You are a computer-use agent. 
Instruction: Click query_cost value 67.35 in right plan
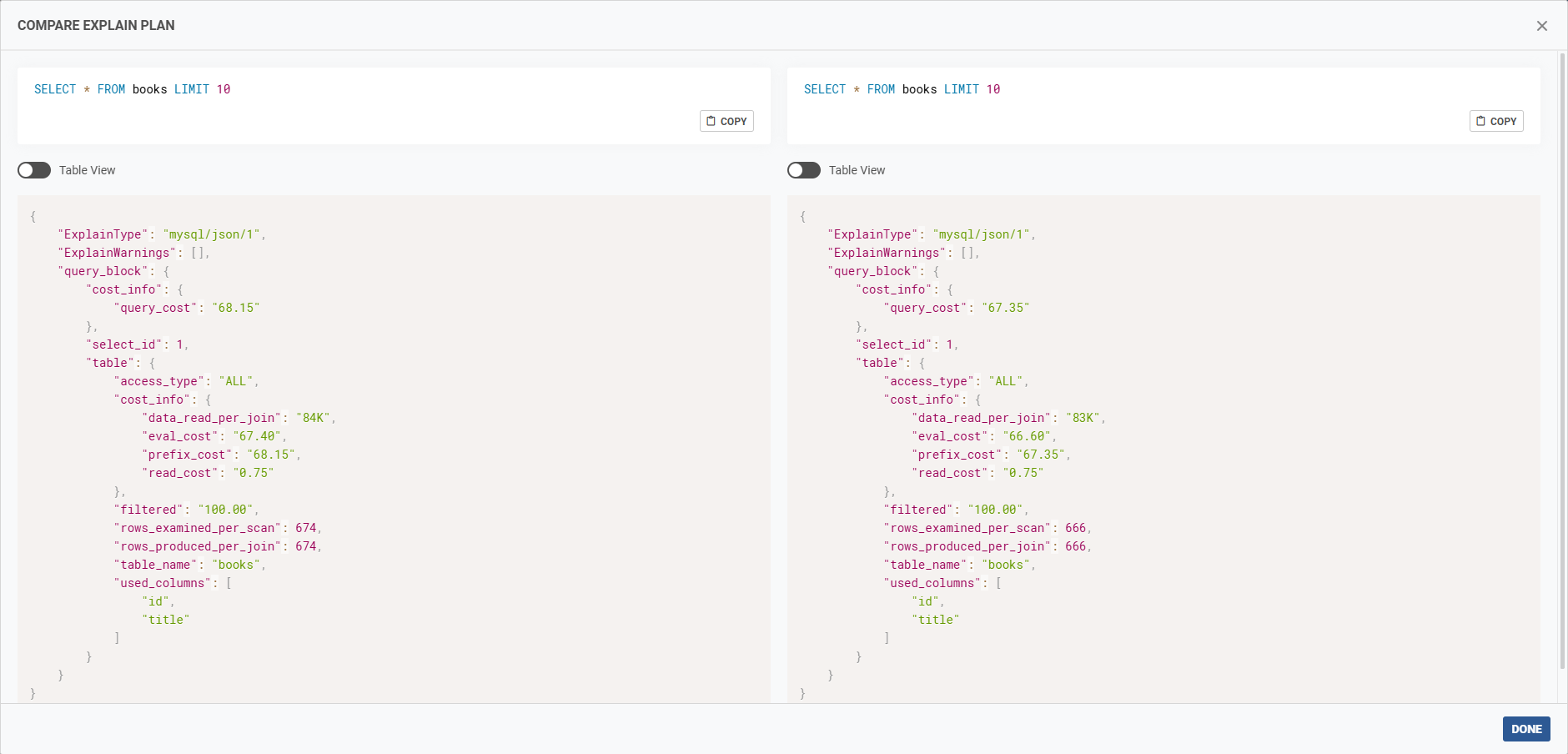pyautogui.click(x=1006, y=308)
